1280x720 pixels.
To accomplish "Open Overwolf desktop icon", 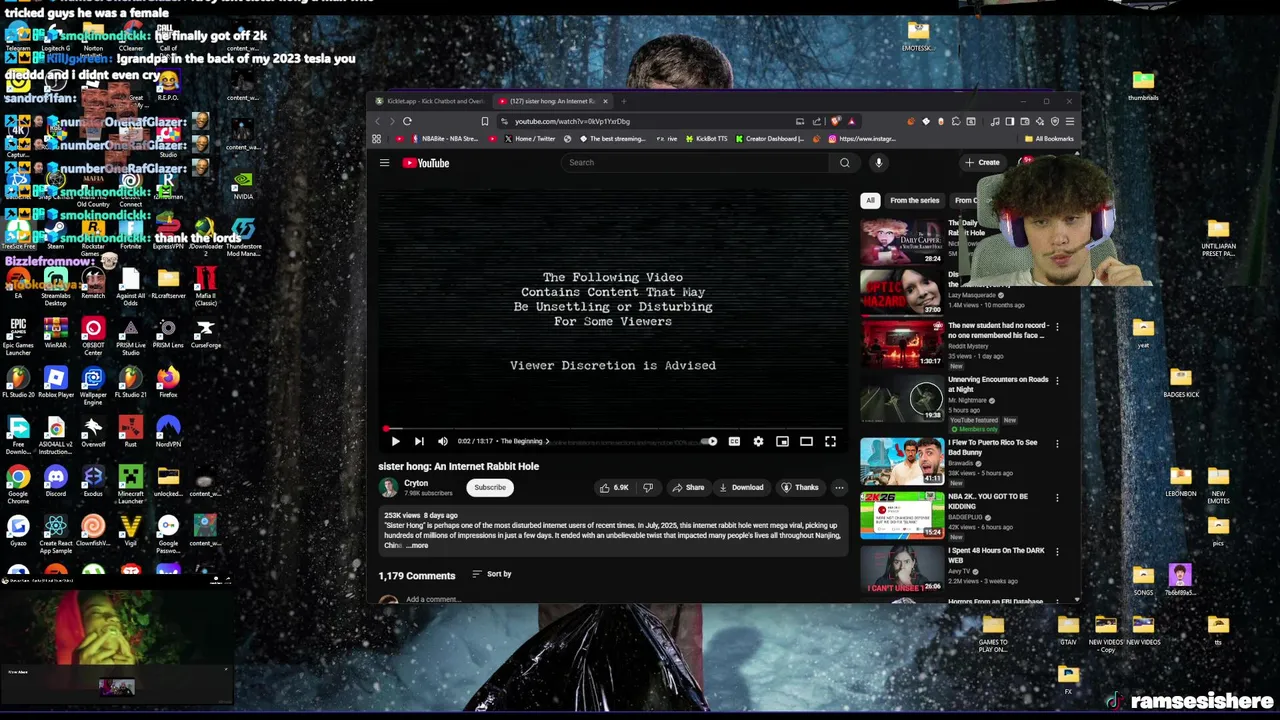I will pyautogui.click(x=93, y=431).
